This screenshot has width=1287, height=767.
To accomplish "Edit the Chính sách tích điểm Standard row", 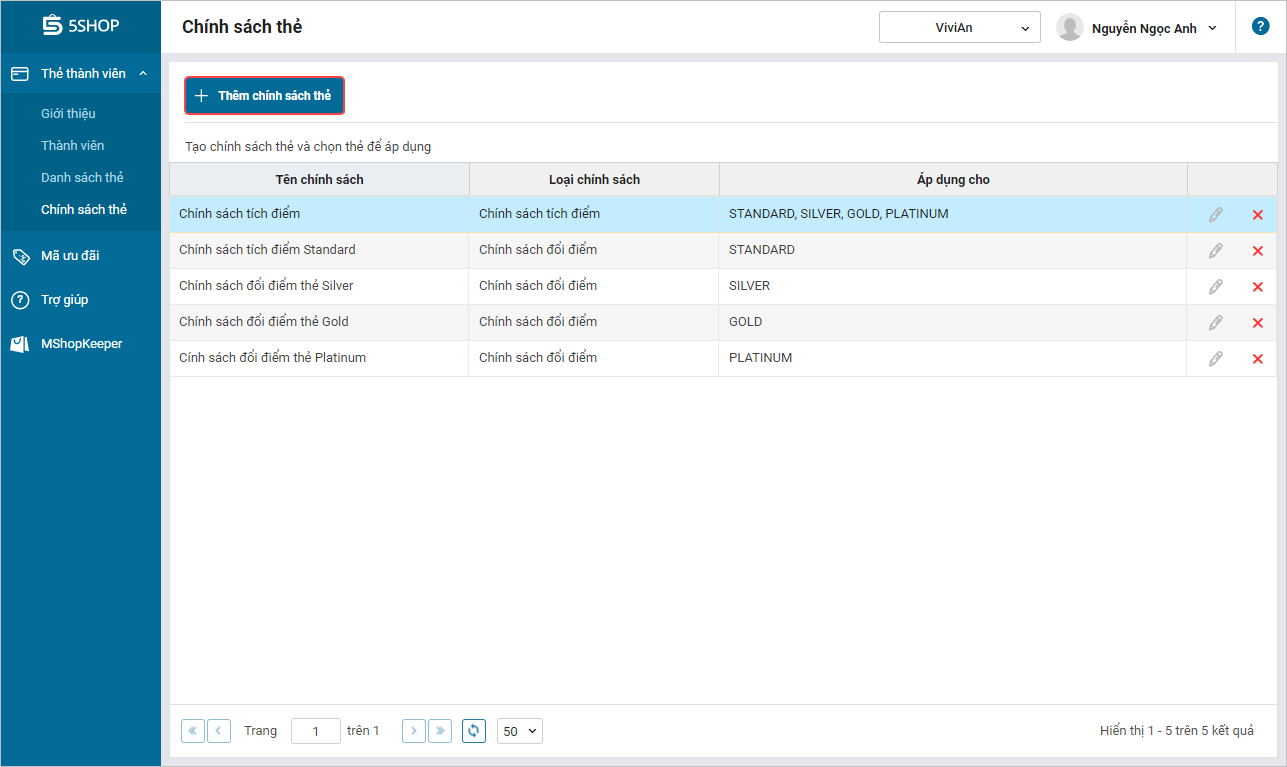I will pos(1215,250).
